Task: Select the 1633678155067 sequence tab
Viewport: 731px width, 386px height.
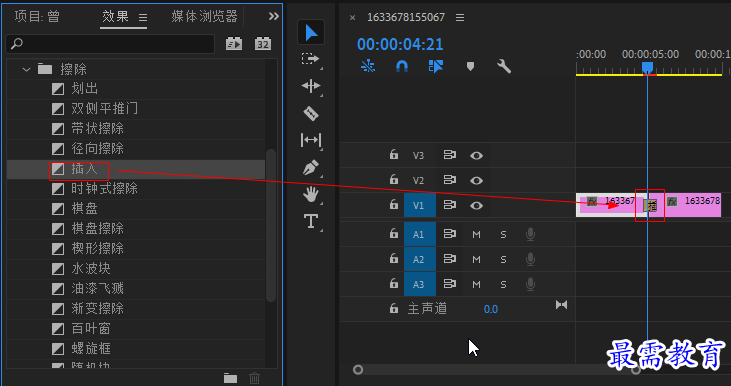Action: (406, 17)
